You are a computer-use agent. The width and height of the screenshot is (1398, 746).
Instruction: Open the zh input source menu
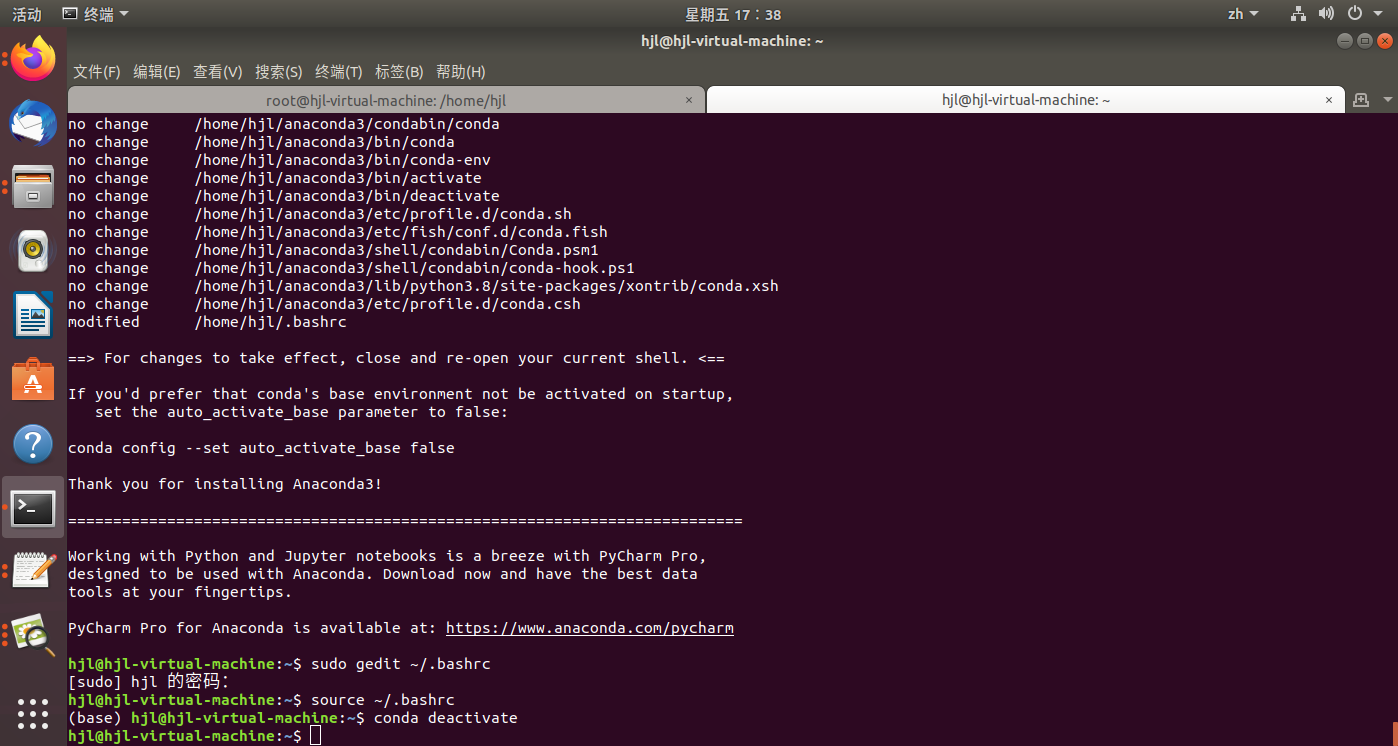tap(1243, 14)
